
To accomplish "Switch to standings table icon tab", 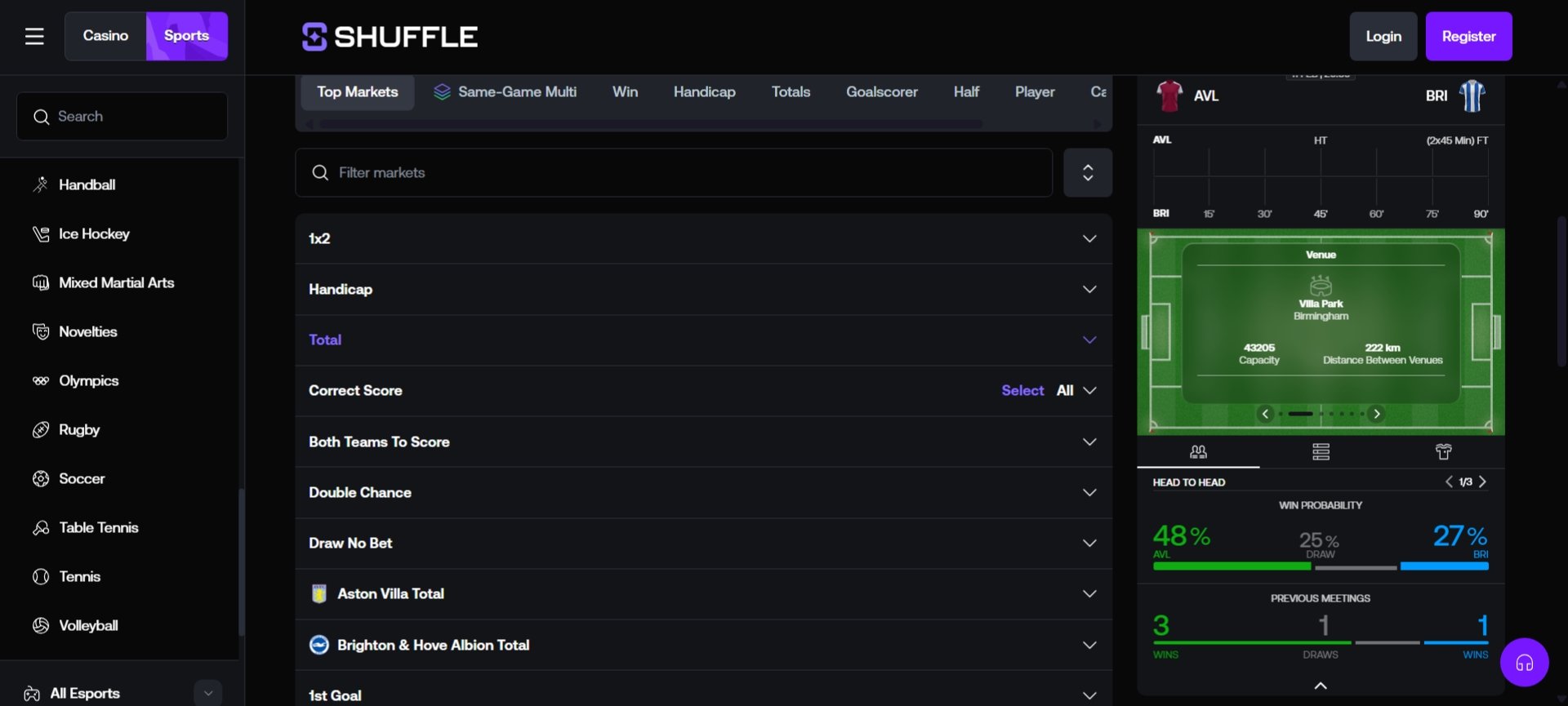I will click(x=1321, y=451).
